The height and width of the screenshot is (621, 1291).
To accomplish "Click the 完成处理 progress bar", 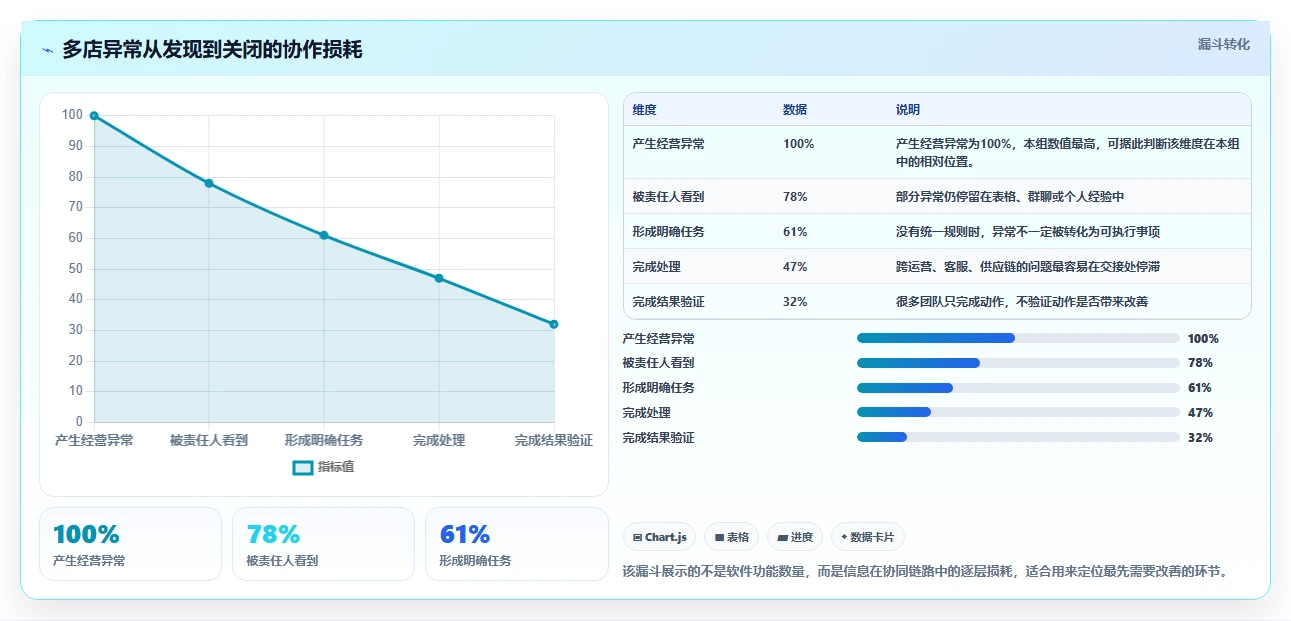I will [x=1018, y=412].
